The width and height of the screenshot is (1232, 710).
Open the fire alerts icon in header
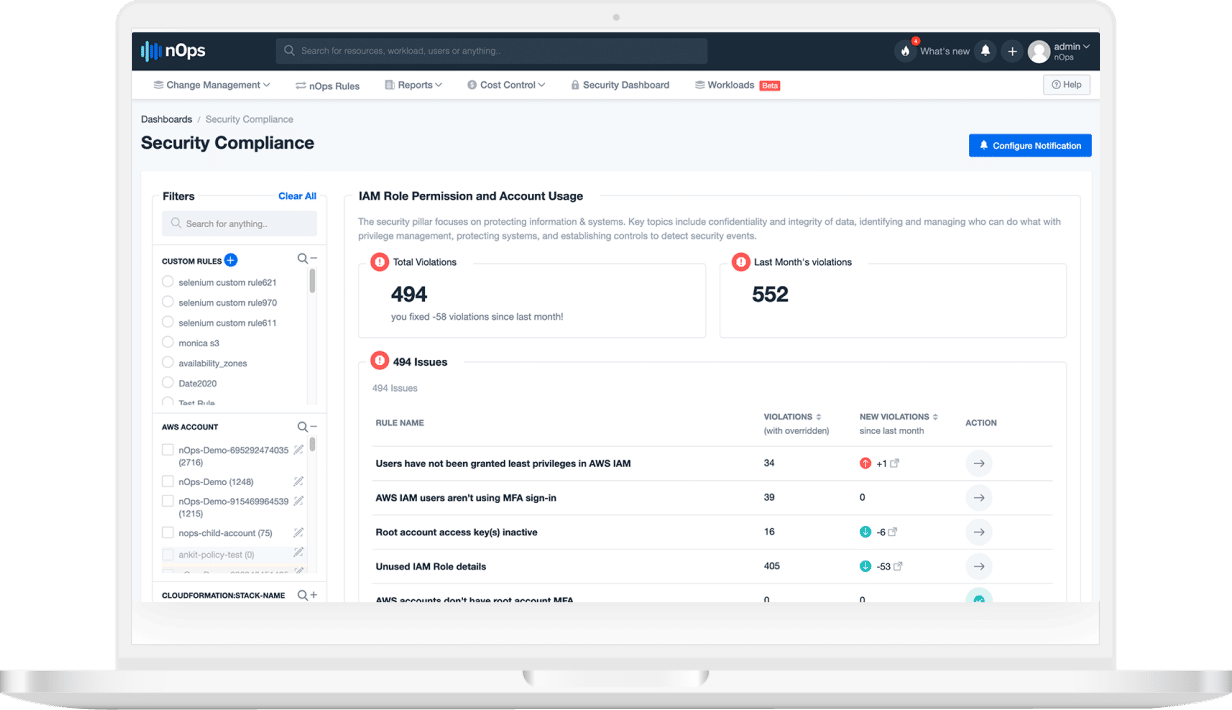905,51
